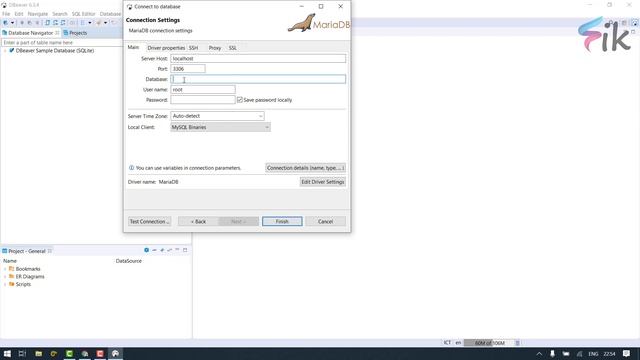Click the Edit Driver Settings button

tap(322, 182)
